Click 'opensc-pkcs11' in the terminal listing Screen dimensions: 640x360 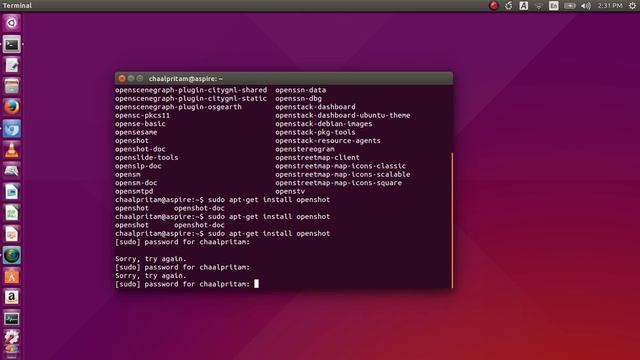(142, 115)
